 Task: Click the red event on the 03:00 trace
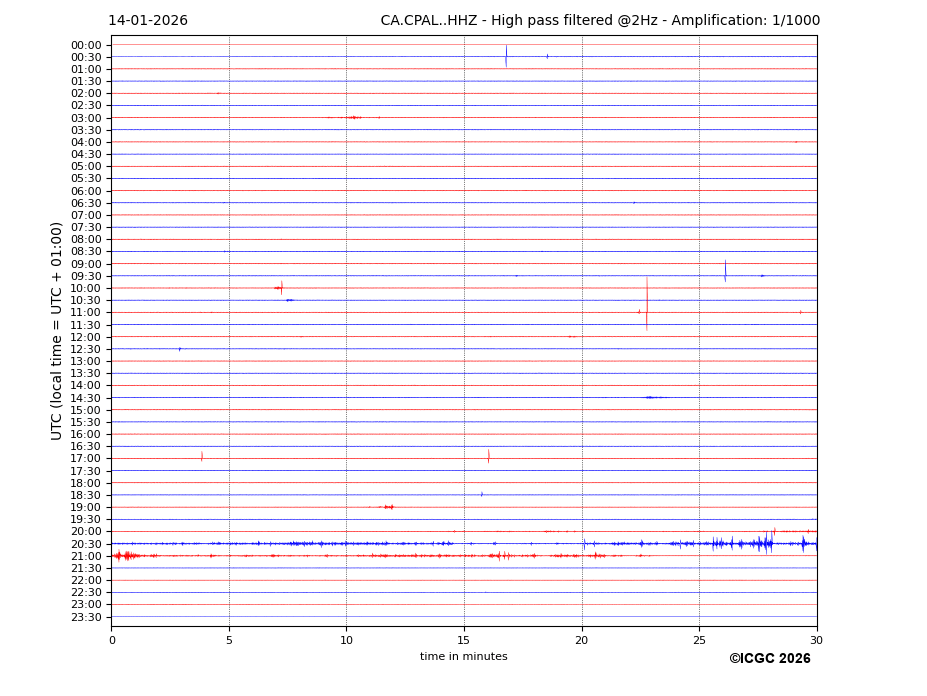(352, 117)
